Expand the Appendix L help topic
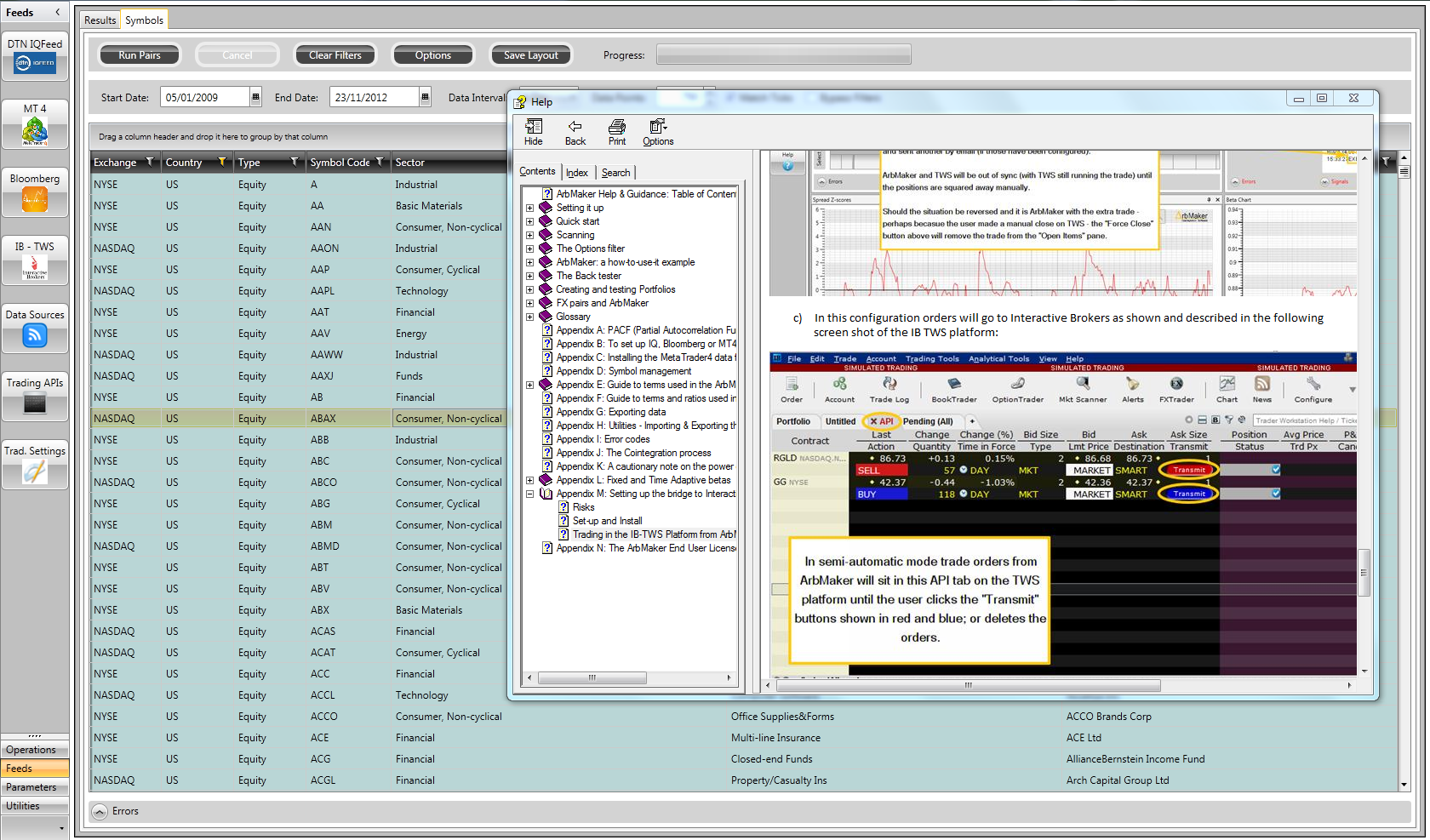 (x=529, y=480)
